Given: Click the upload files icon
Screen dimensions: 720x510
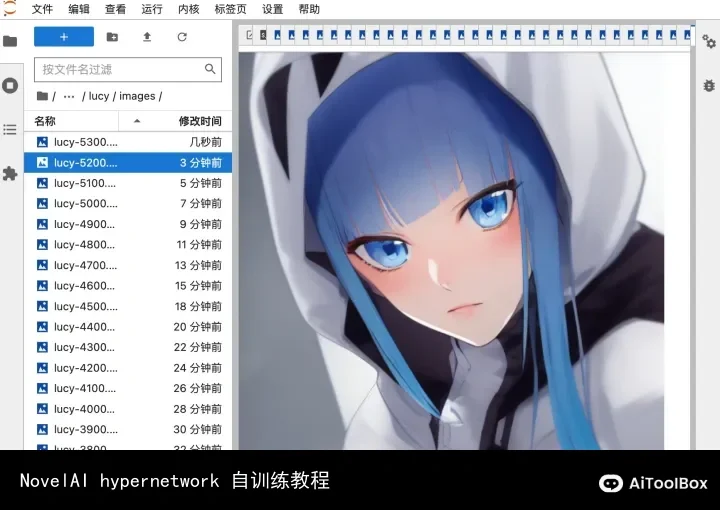Looking at the screenshot, I should [147, 37].
